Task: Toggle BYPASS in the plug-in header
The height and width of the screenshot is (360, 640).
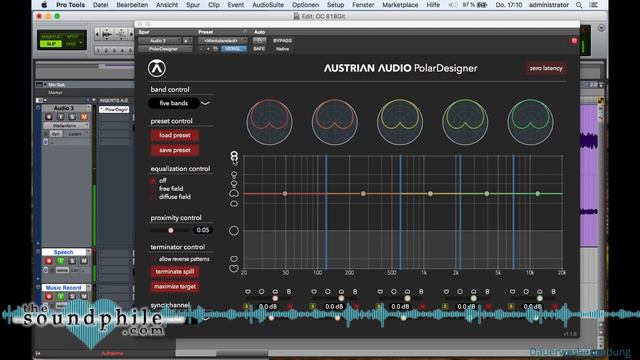Action: pos(282,40)
